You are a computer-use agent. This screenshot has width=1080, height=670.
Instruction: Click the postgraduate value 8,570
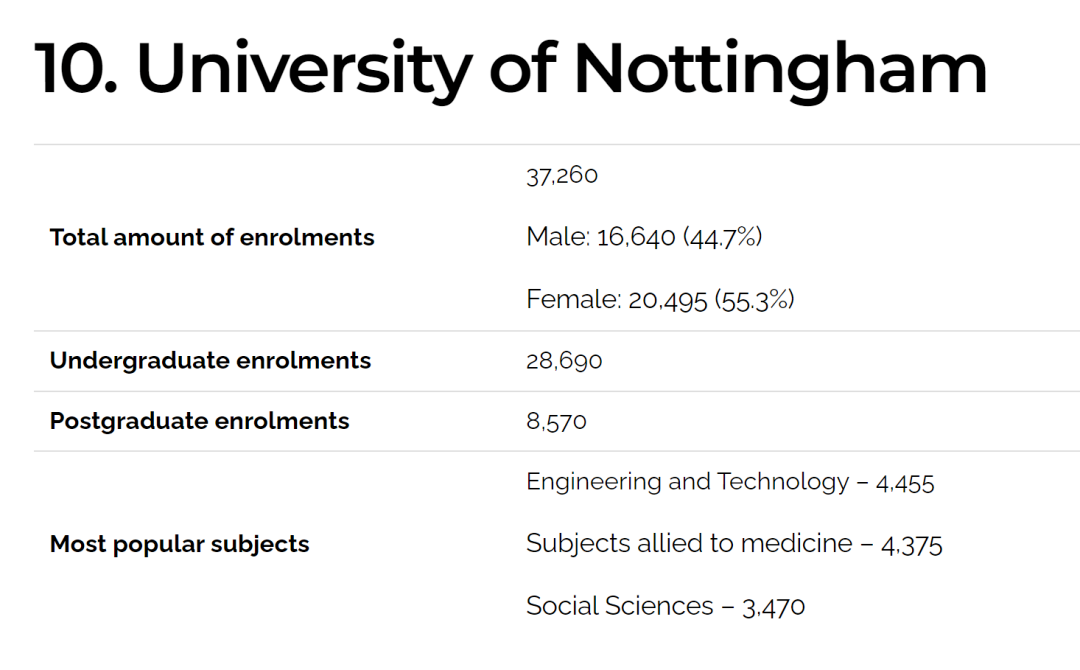coord(557,421)
